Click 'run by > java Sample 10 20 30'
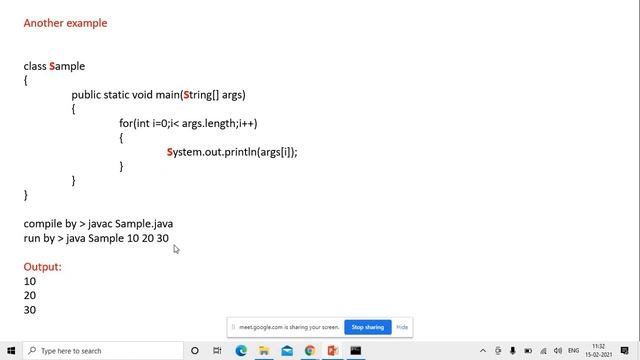The width and height of the screenshot is (640, 360). 96,238
